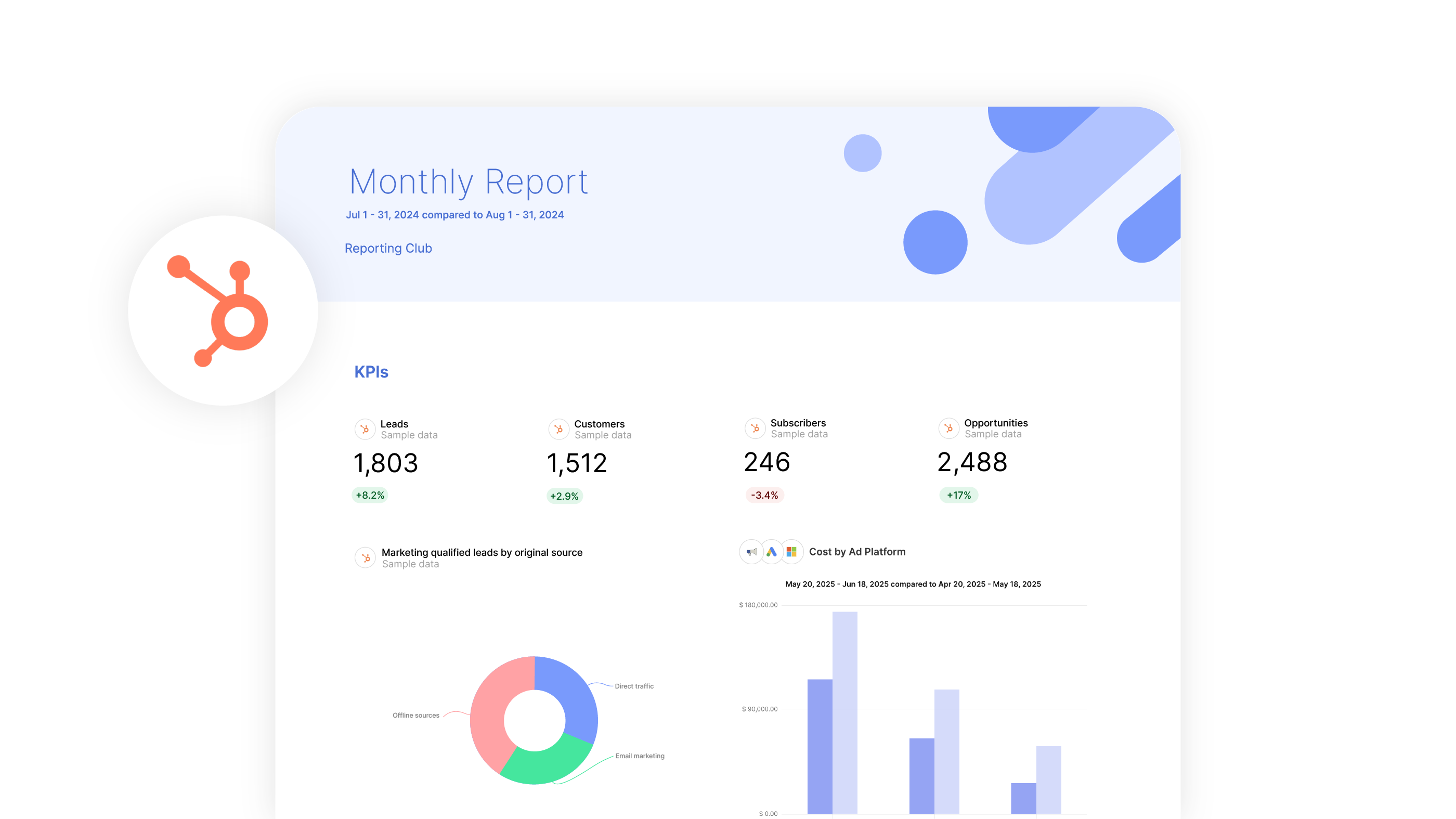Click the Reporting Club link

tap(388, 248)
